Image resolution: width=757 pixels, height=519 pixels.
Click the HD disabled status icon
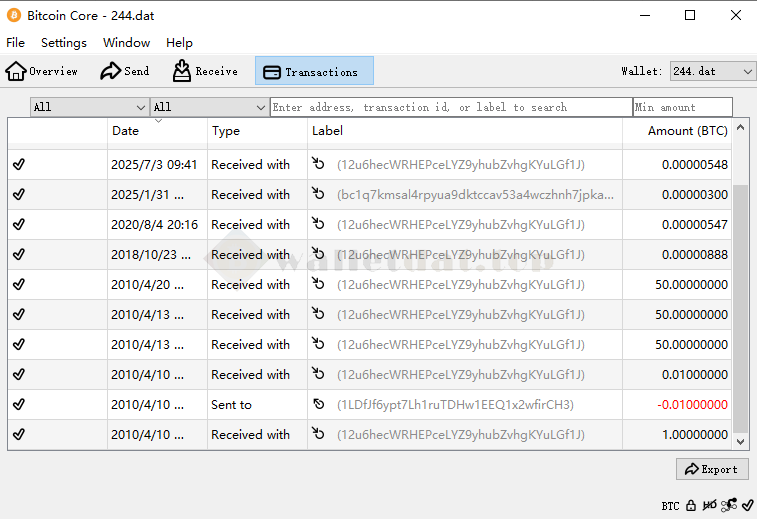[710, 506]
